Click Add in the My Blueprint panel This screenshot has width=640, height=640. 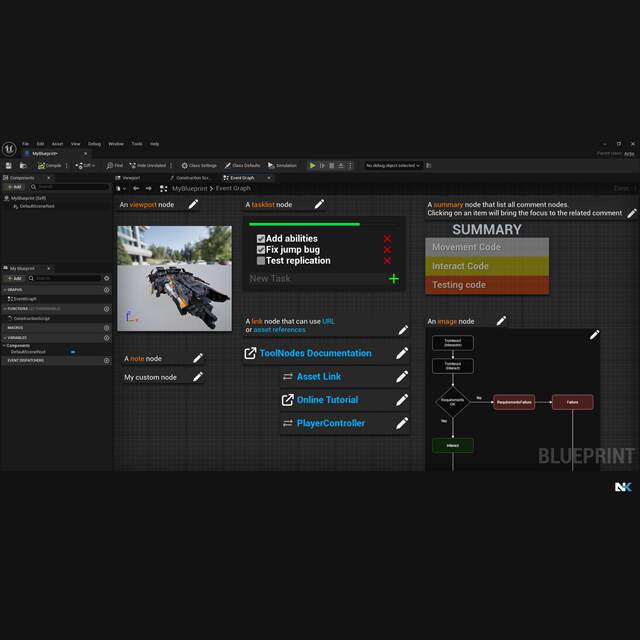[x=14, y=278]
